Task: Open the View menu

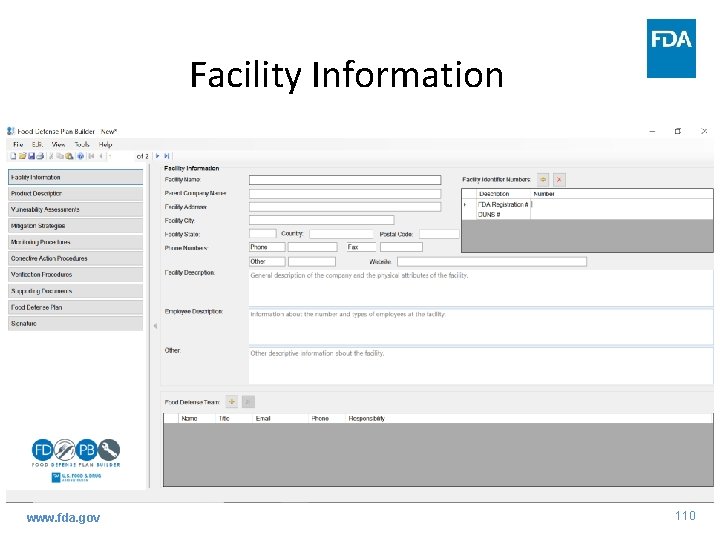Action: [x=58, y=144]
